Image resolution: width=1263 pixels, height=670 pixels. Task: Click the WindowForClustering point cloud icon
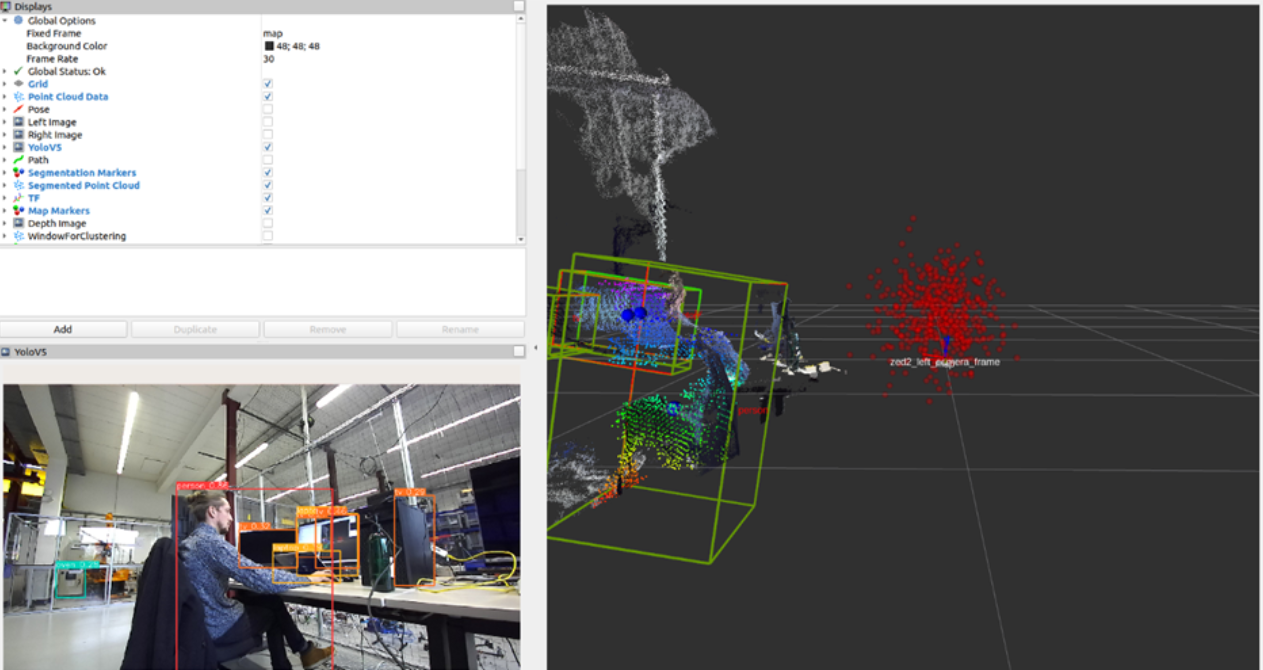pyautogui.click(x=18, y=236)
